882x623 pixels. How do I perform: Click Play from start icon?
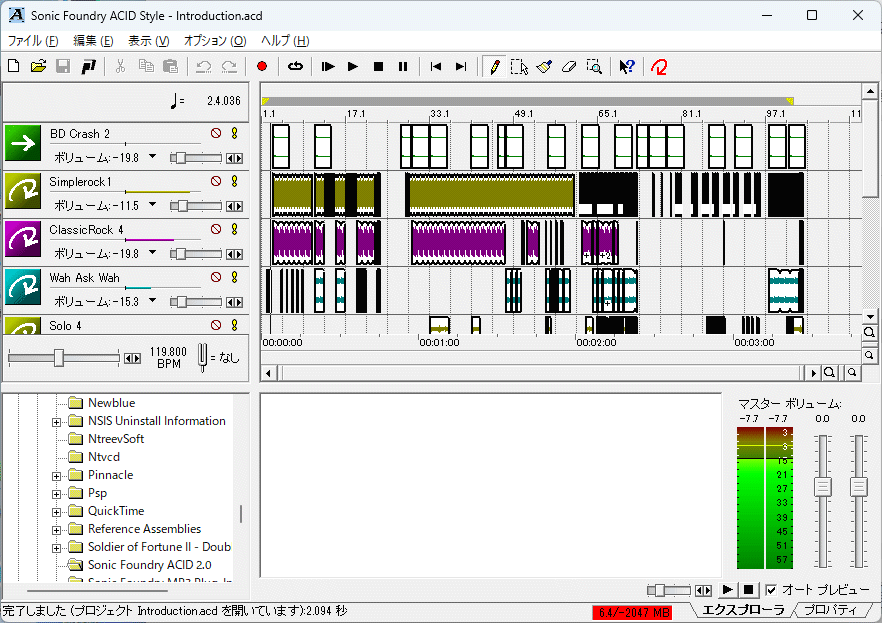328,66
